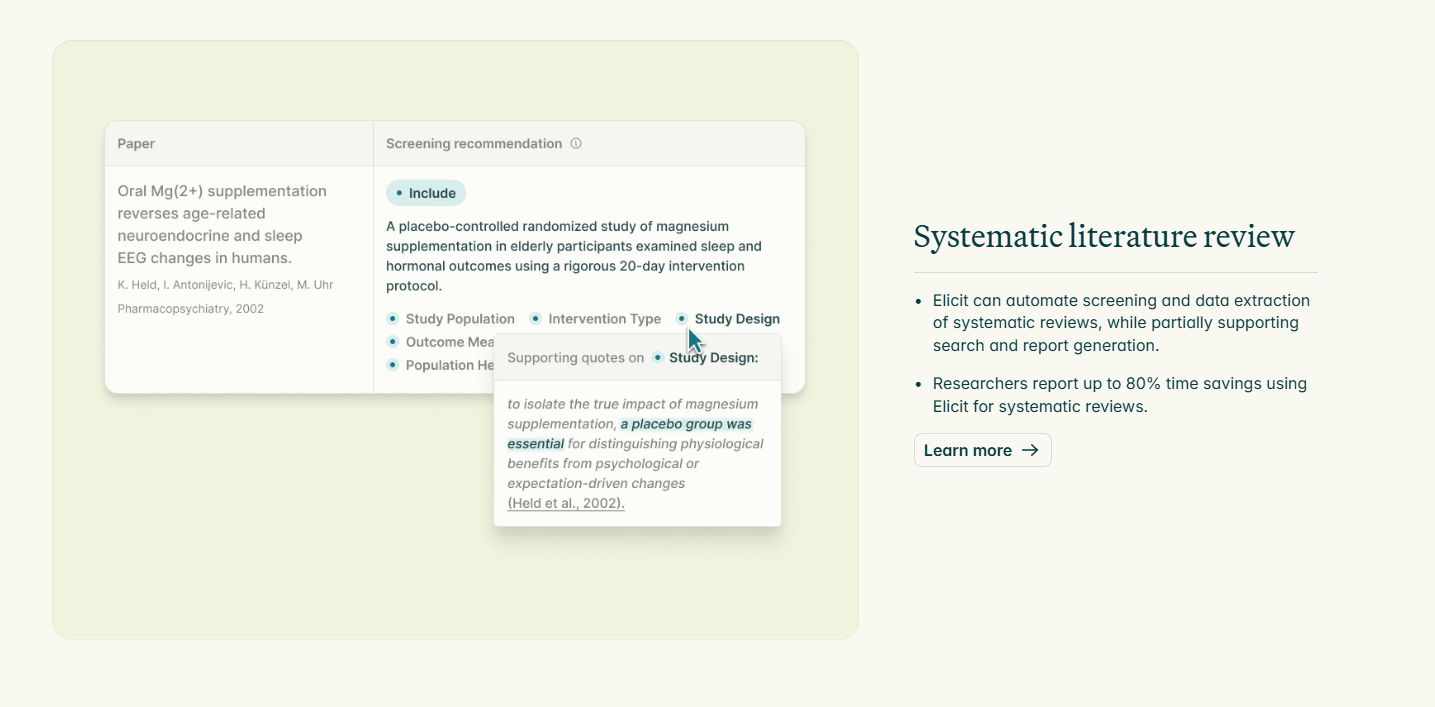Click the highlighted quote 'a placebo group was'
Image resolution: width=1435 pixels, height=707 pixels.
686,424
